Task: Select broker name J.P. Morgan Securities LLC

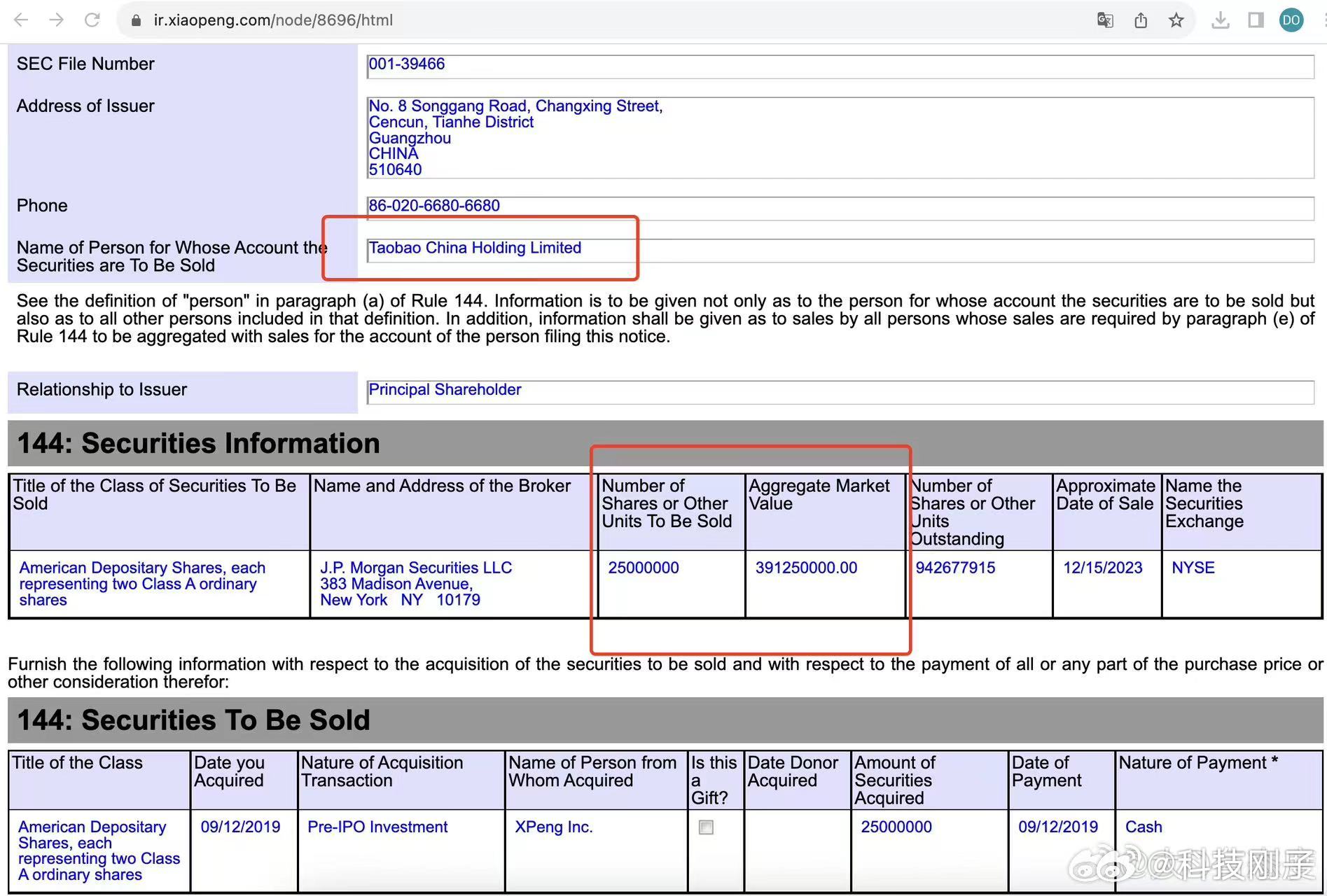Action: pyautogui.click(x=416, y=568)
